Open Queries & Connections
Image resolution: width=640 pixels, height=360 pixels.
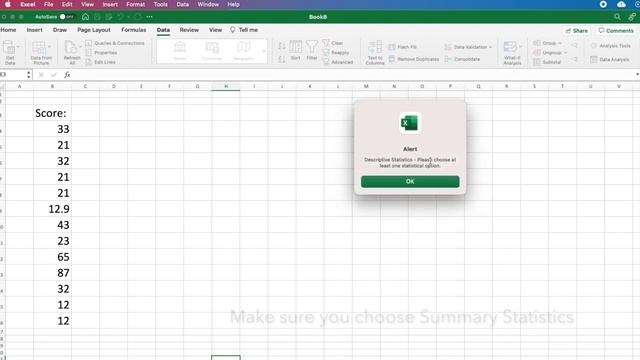[115, 43]
